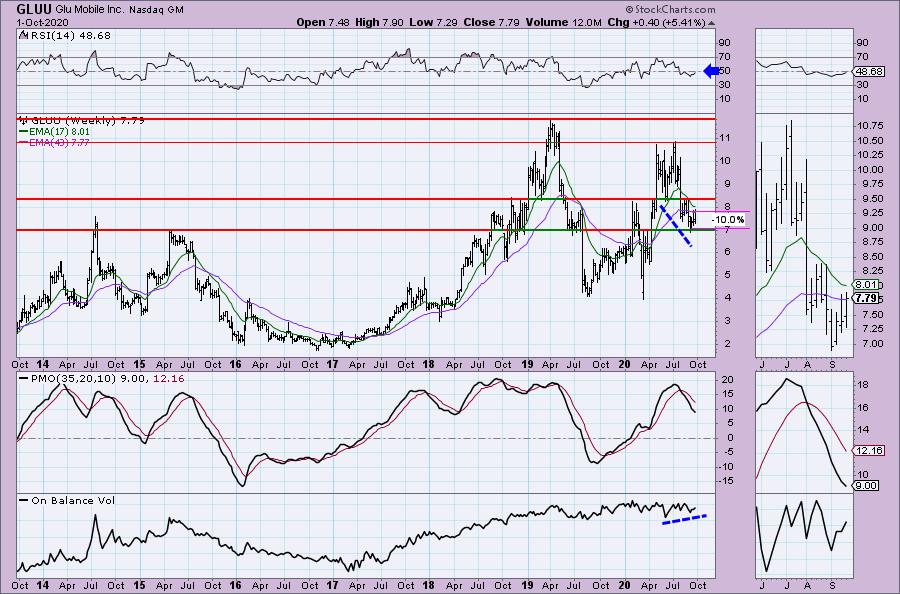Click year 20 on the bottom OBV time axis
This screenshot has width=900, height=594.
(624, 585)
